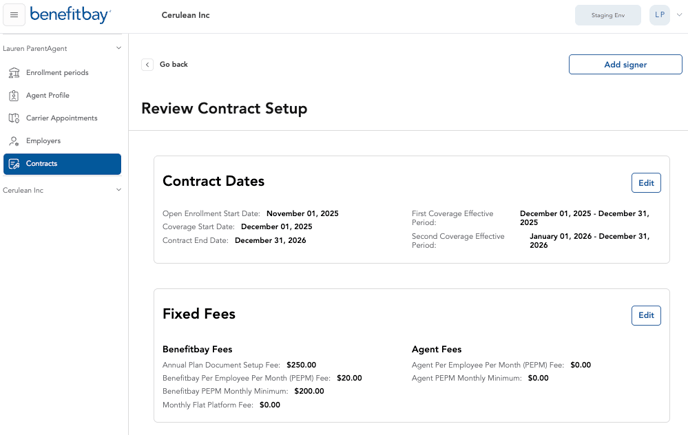Image resolution: width=688 pixels, height=435 pixels.
Task: Open Enrollment periods menu item
Action: 57,73
